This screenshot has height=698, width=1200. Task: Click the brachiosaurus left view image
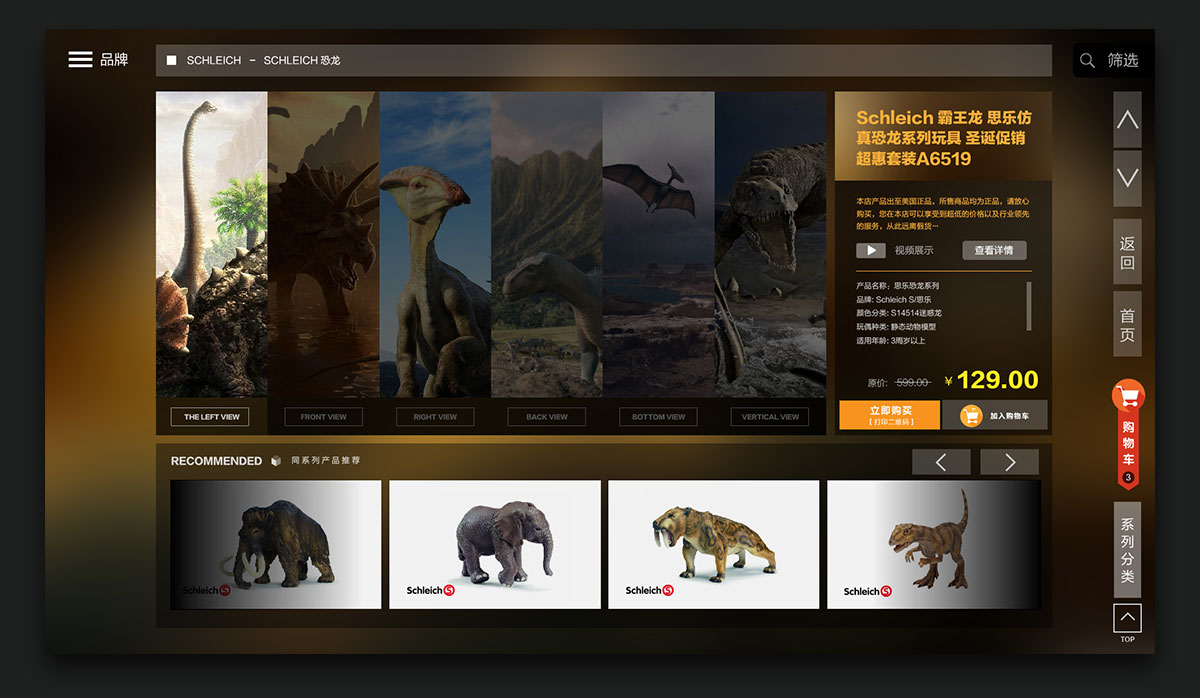tap(212, 245)
